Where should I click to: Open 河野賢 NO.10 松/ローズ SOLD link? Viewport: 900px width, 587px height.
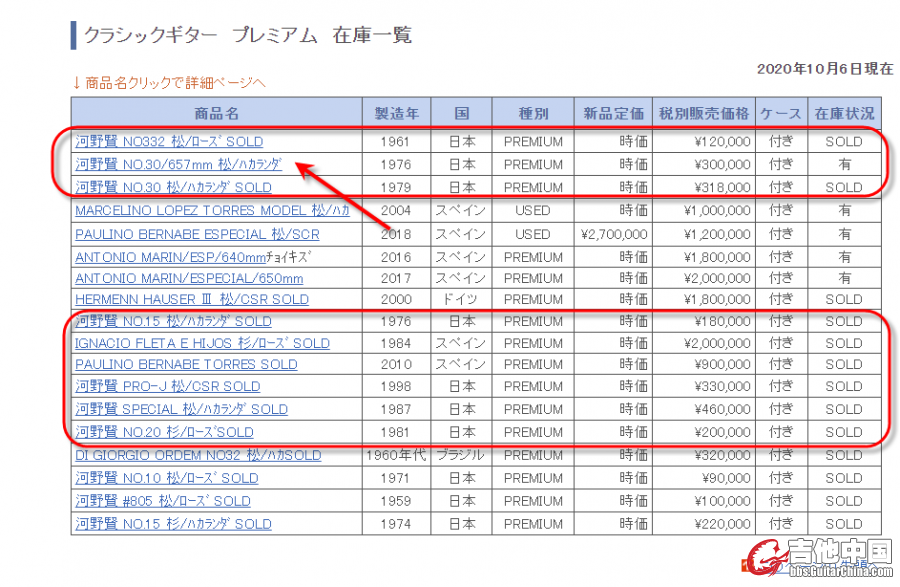point(167,479)
